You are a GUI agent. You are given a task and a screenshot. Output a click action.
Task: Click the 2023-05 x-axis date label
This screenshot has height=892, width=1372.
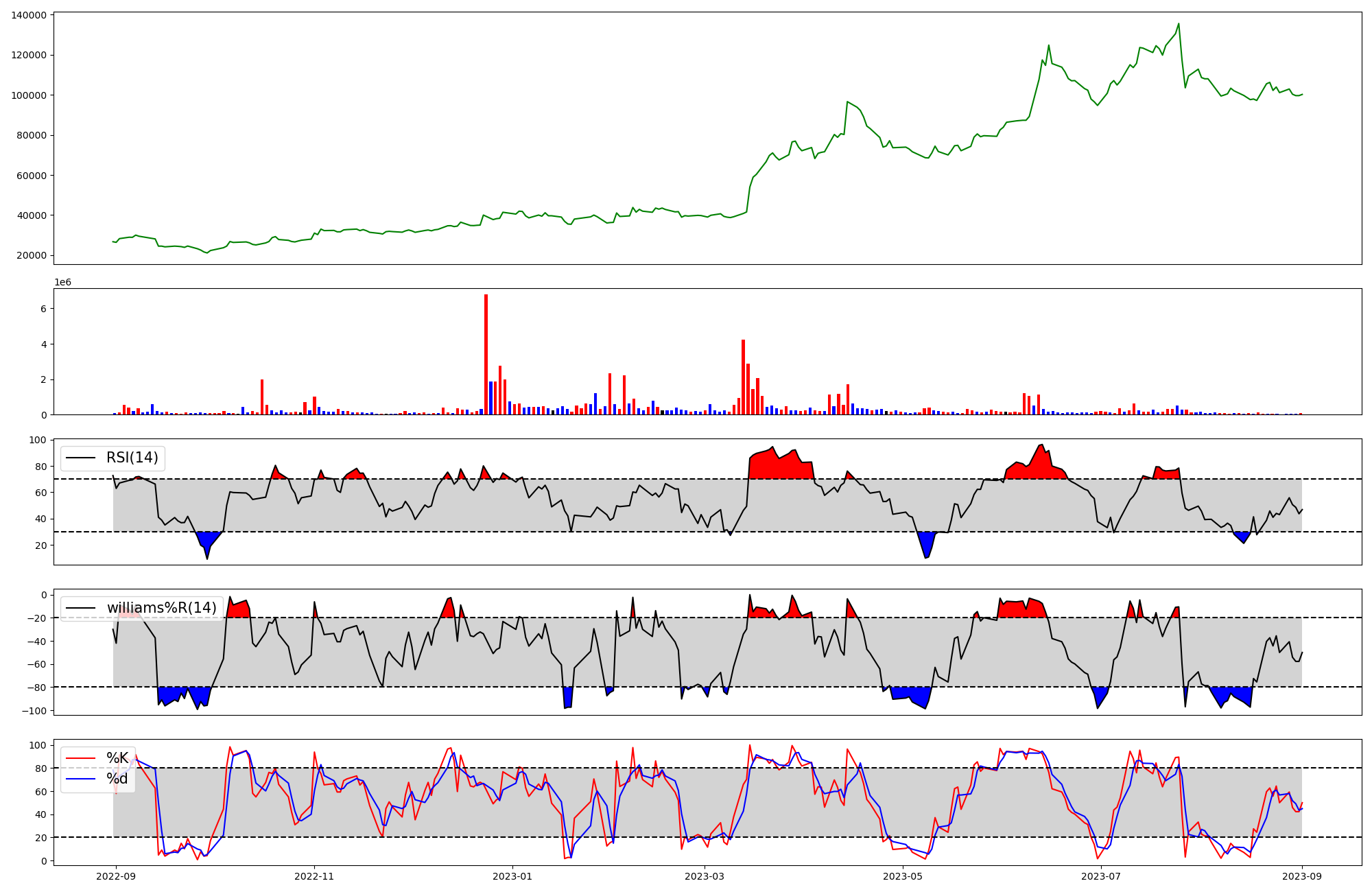tap(903, 876)
